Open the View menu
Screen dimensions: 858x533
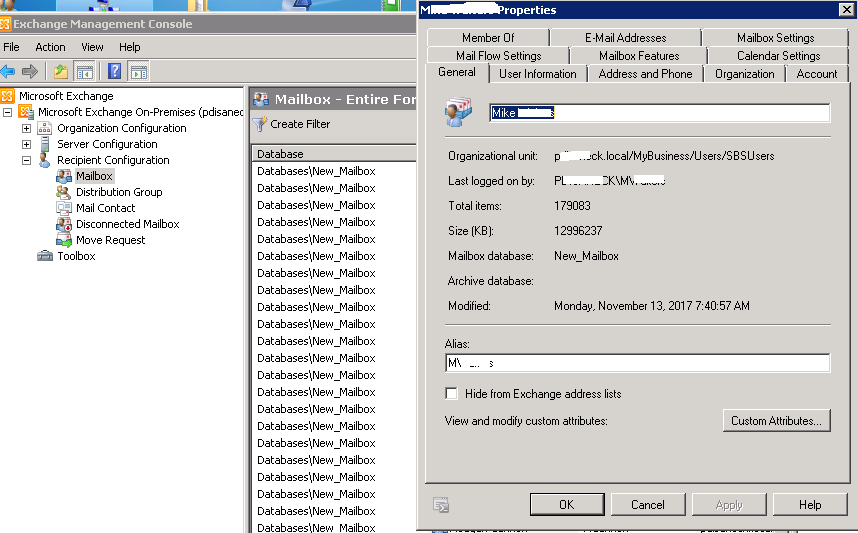point(92,47)
